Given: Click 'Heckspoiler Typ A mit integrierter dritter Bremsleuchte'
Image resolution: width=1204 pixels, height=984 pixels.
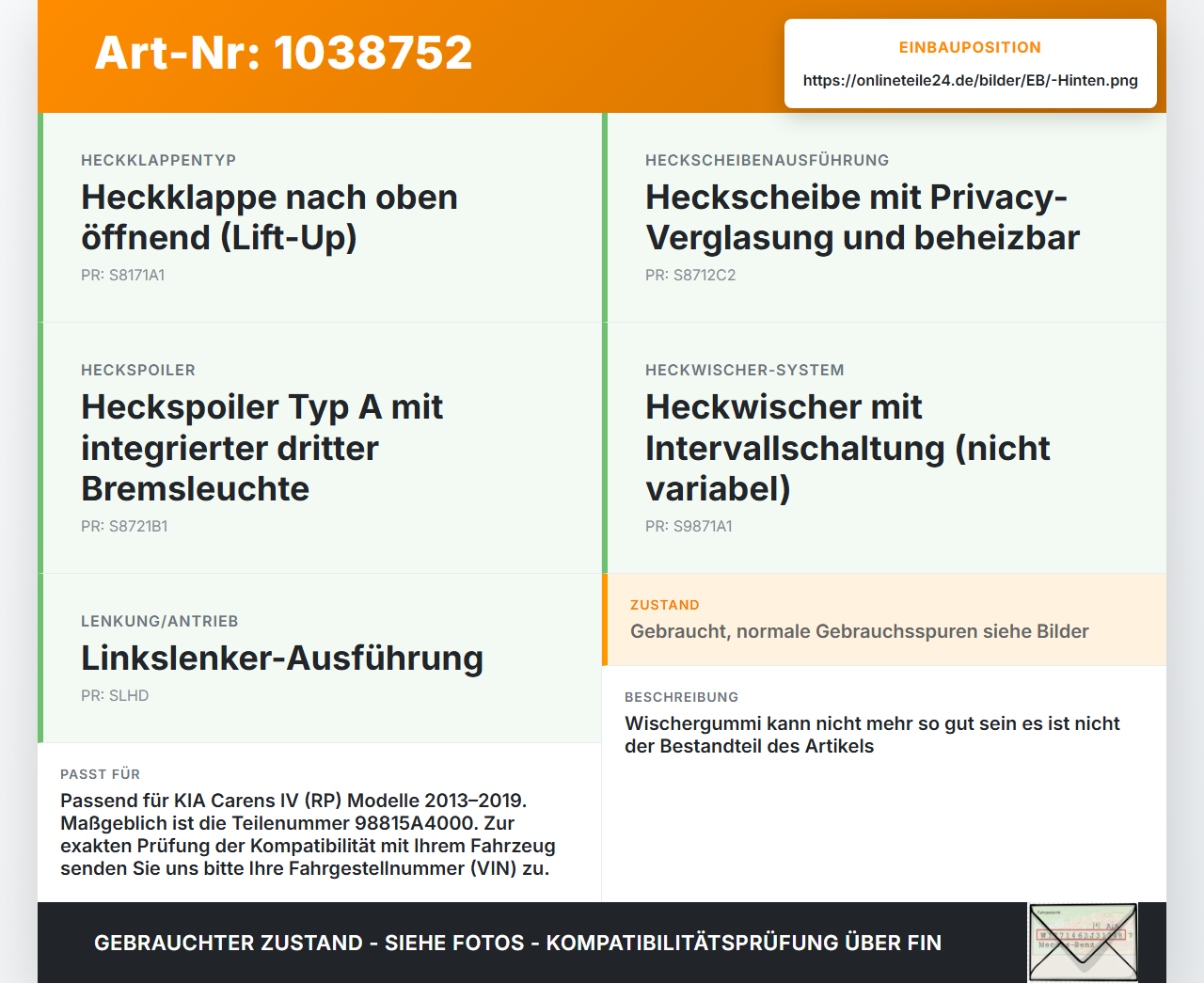Looking at the screenshot, I should pyautogui.click(x=261, y=448).
